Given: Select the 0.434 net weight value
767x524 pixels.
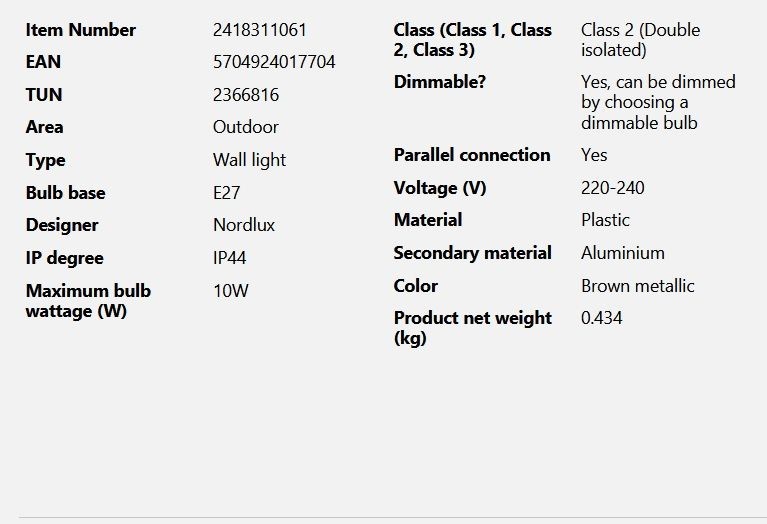Looking at the screenshot, I should click(x=602, y=318).
